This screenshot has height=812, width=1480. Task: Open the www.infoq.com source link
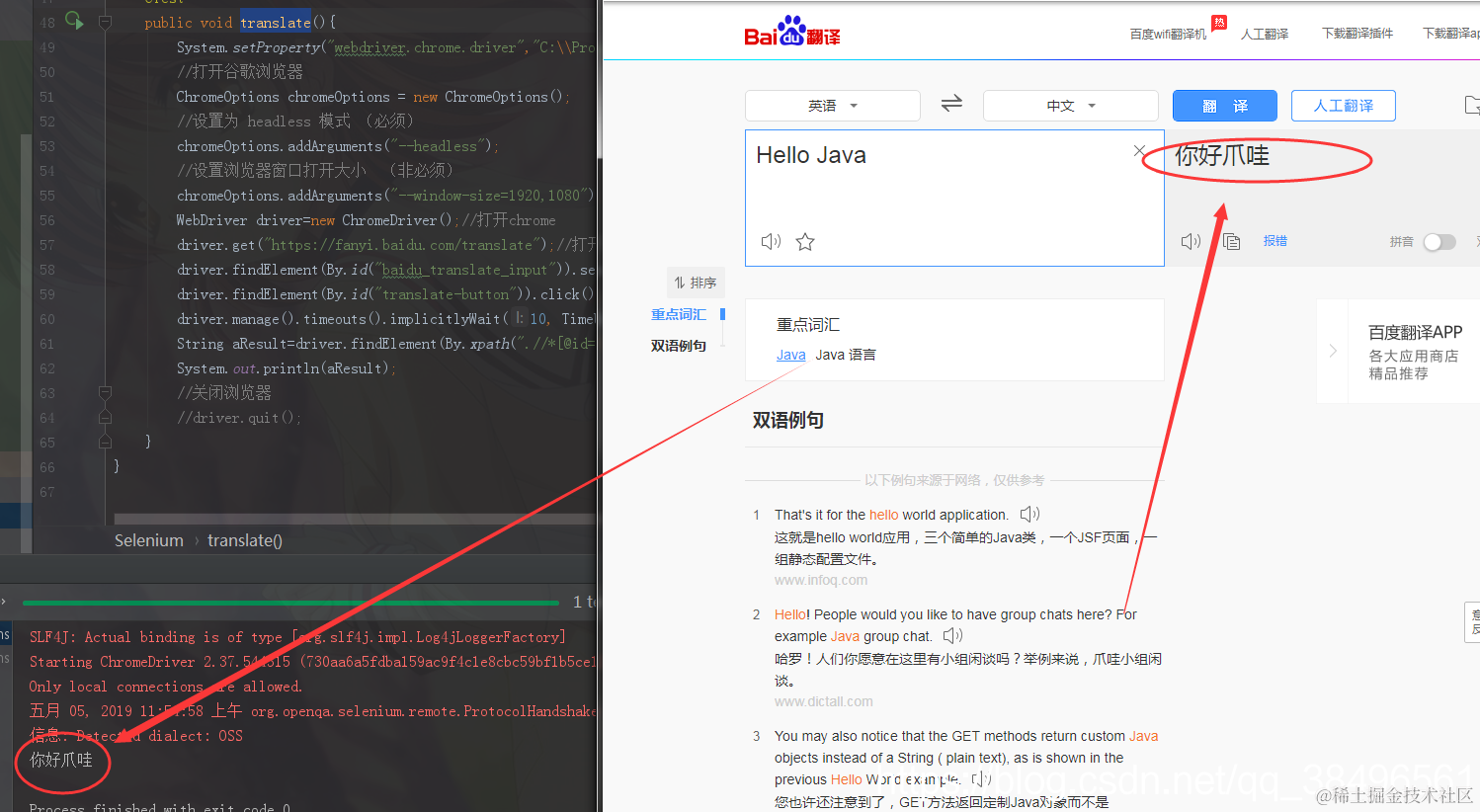pos(821,580)
